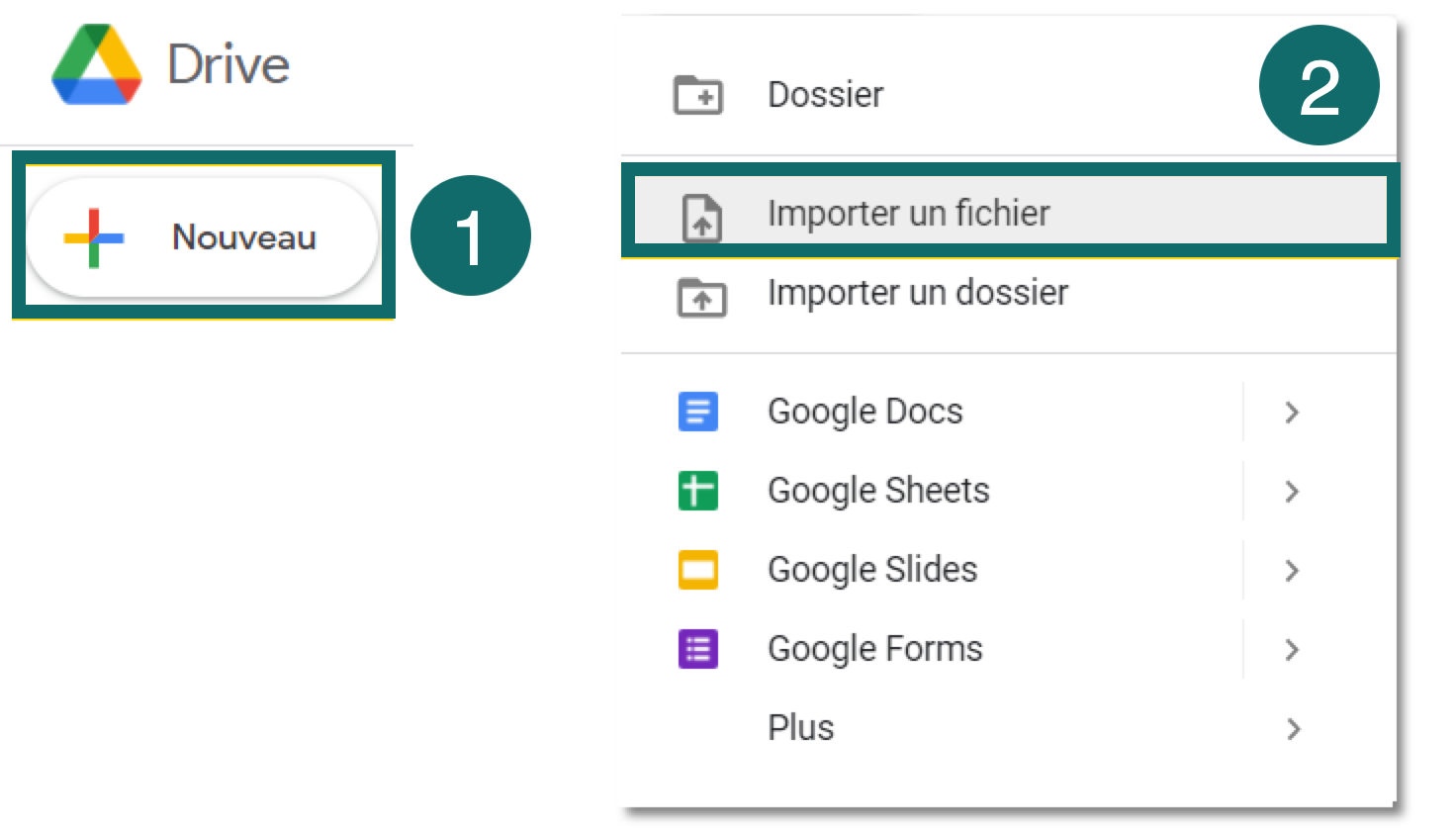Viewport: 1456px width, 833px height.
Task: Open the Plus submenu chevron
Action: 1293,729
